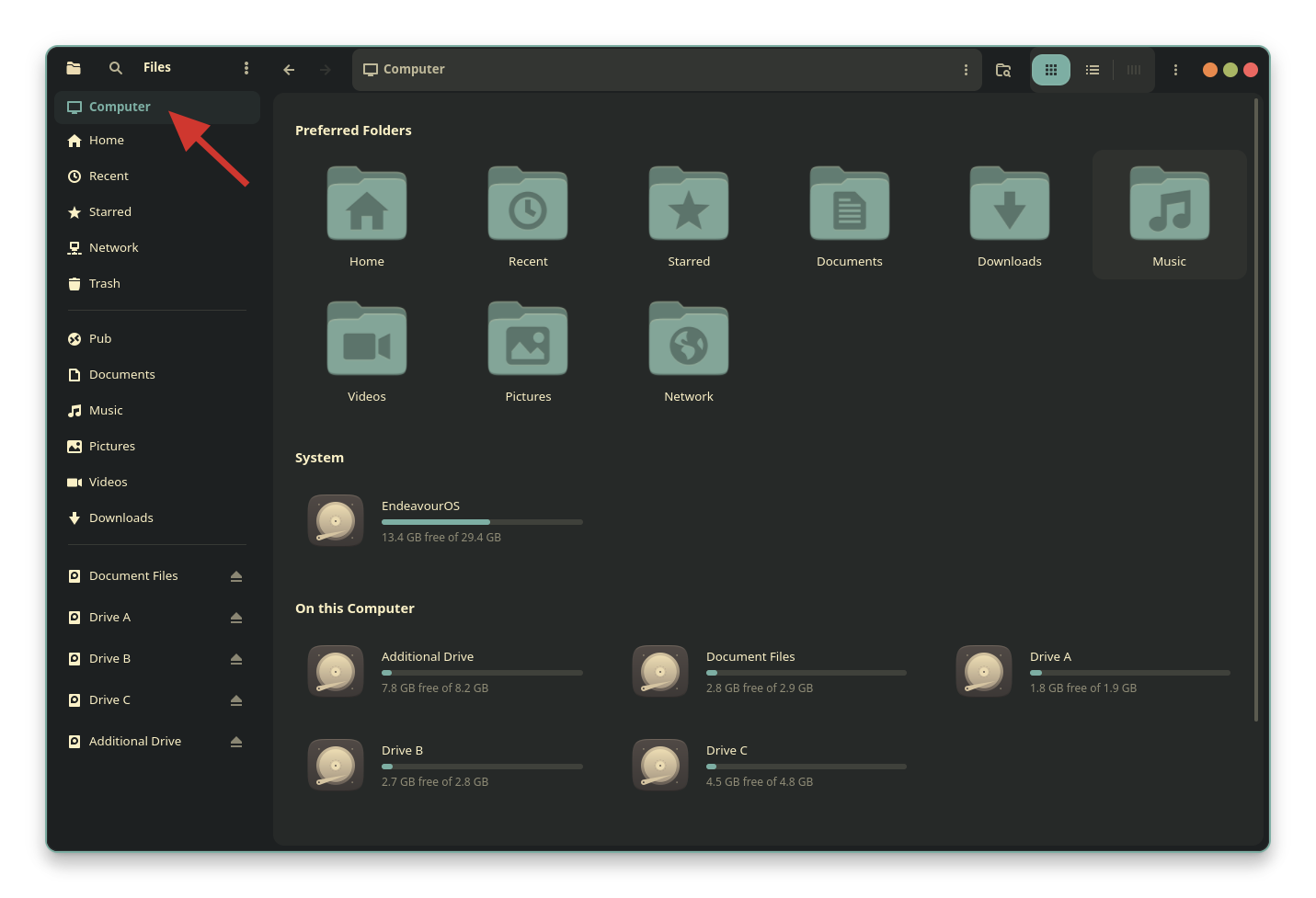Click the folder icon in the sidebar header
Screen dimensions: 1316x898
pos(74,68)
